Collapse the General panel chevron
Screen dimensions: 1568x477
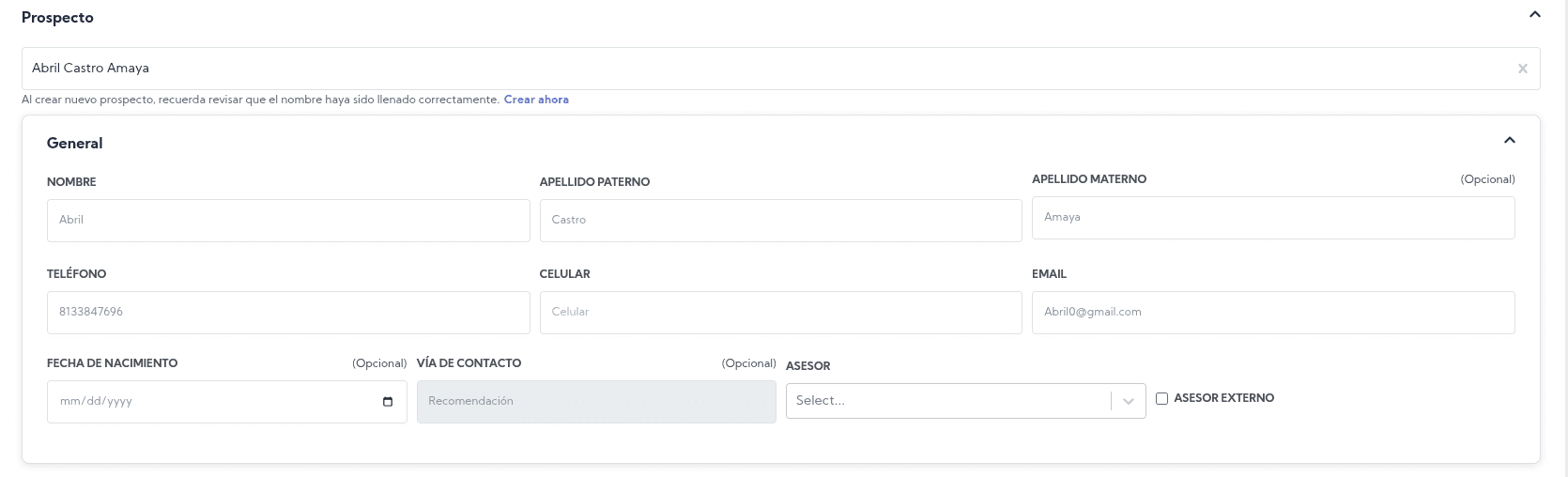click(x=1510, y=140)
